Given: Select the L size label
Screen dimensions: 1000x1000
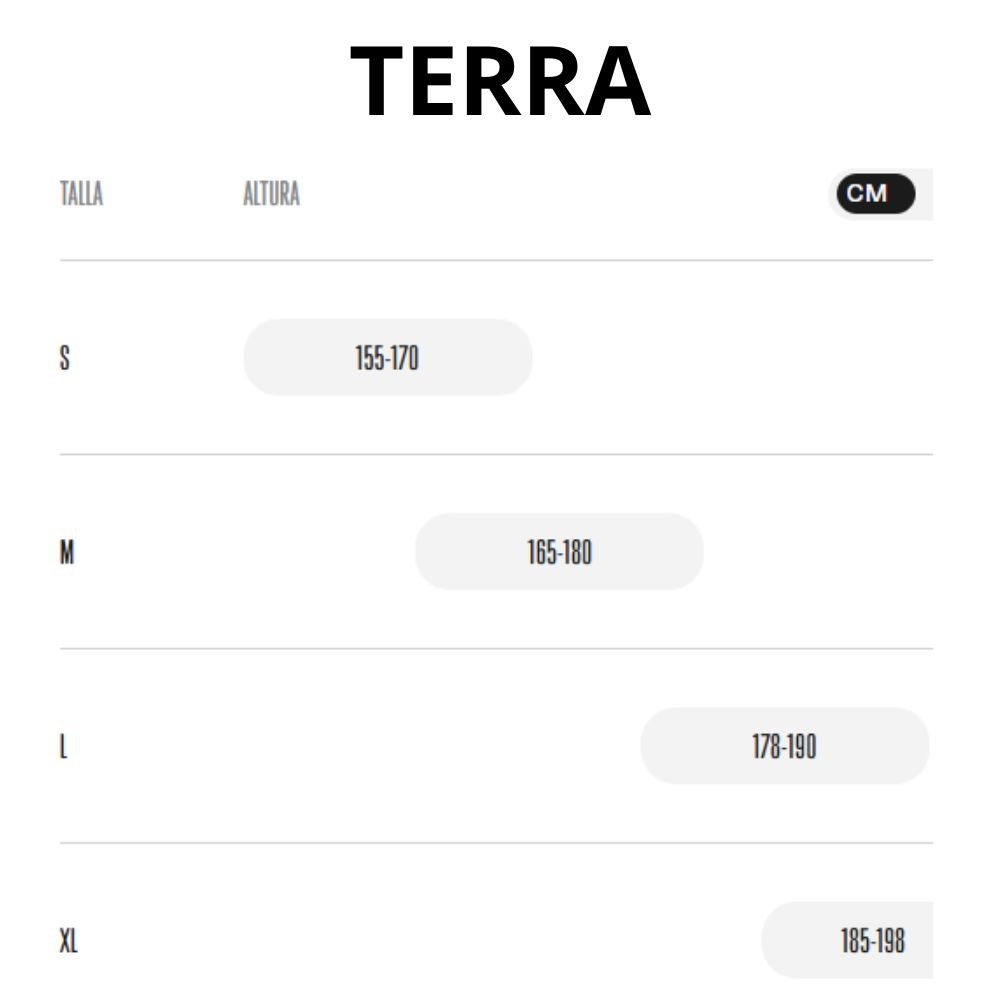Looking at the screenshot, I should click(x=64, y=746).
